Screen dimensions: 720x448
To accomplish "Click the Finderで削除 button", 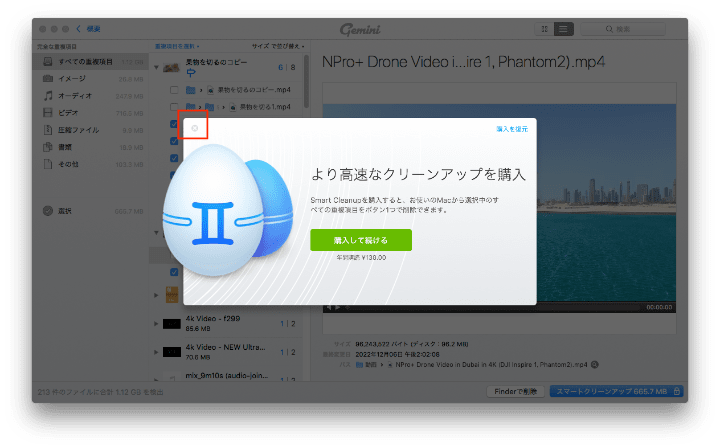I will [515, 392].
